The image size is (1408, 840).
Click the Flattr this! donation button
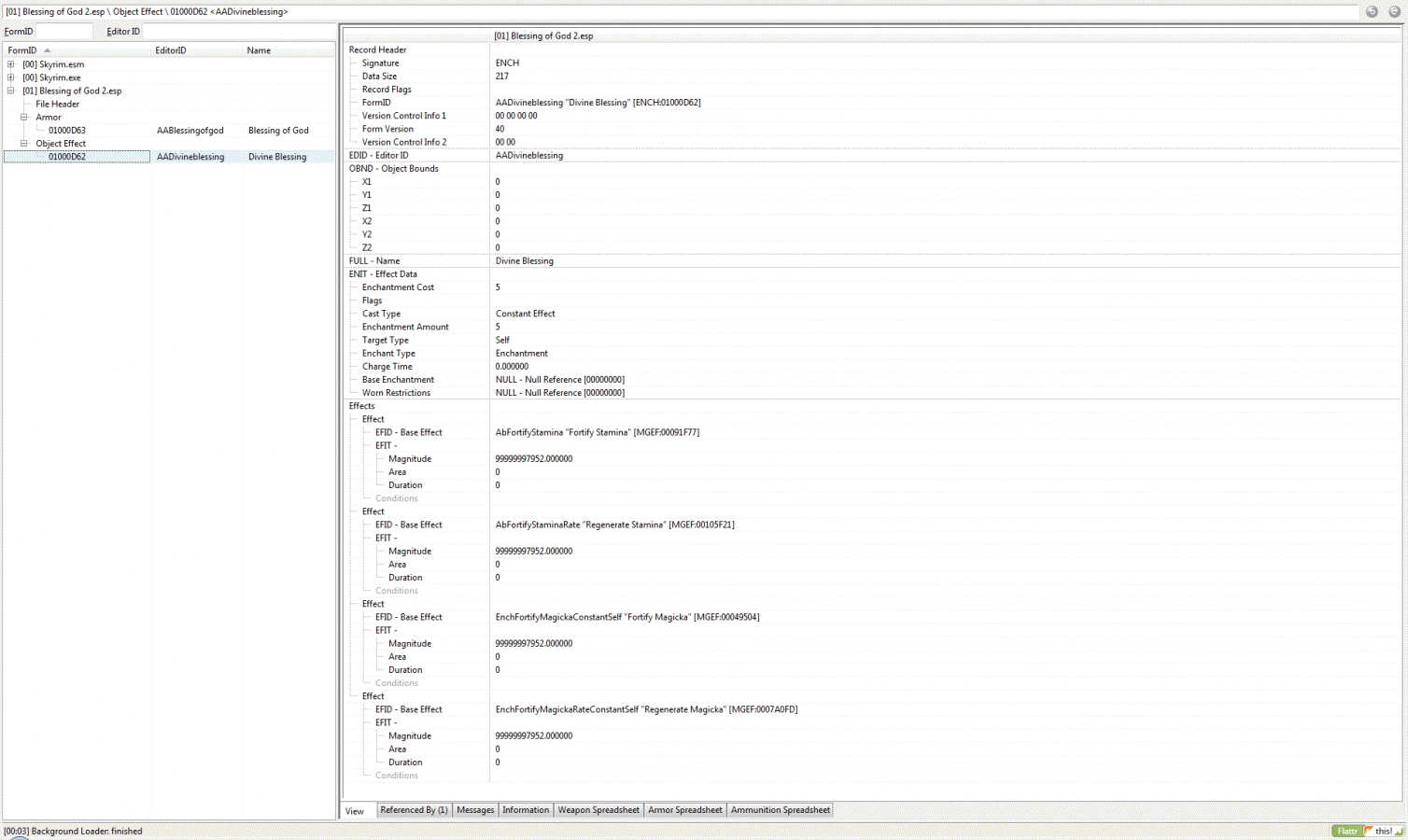click(1368, 831)
